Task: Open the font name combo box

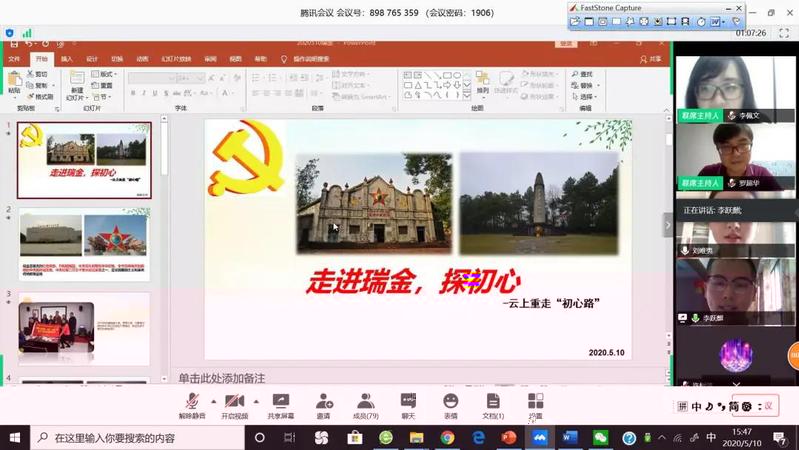Action: click(152, 78)
